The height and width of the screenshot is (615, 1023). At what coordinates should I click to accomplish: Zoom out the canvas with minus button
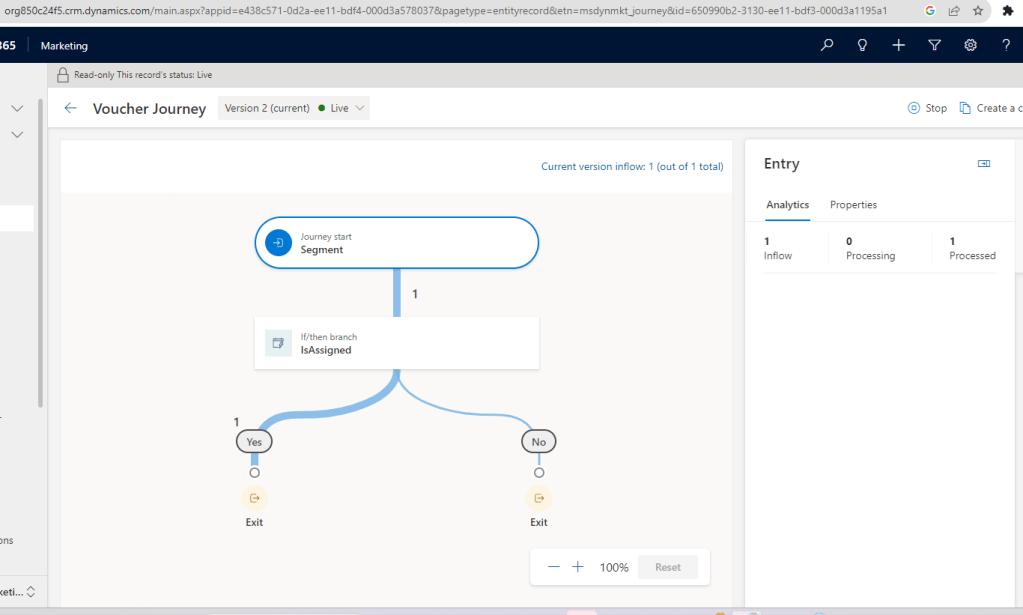click(x=554, y=567)
